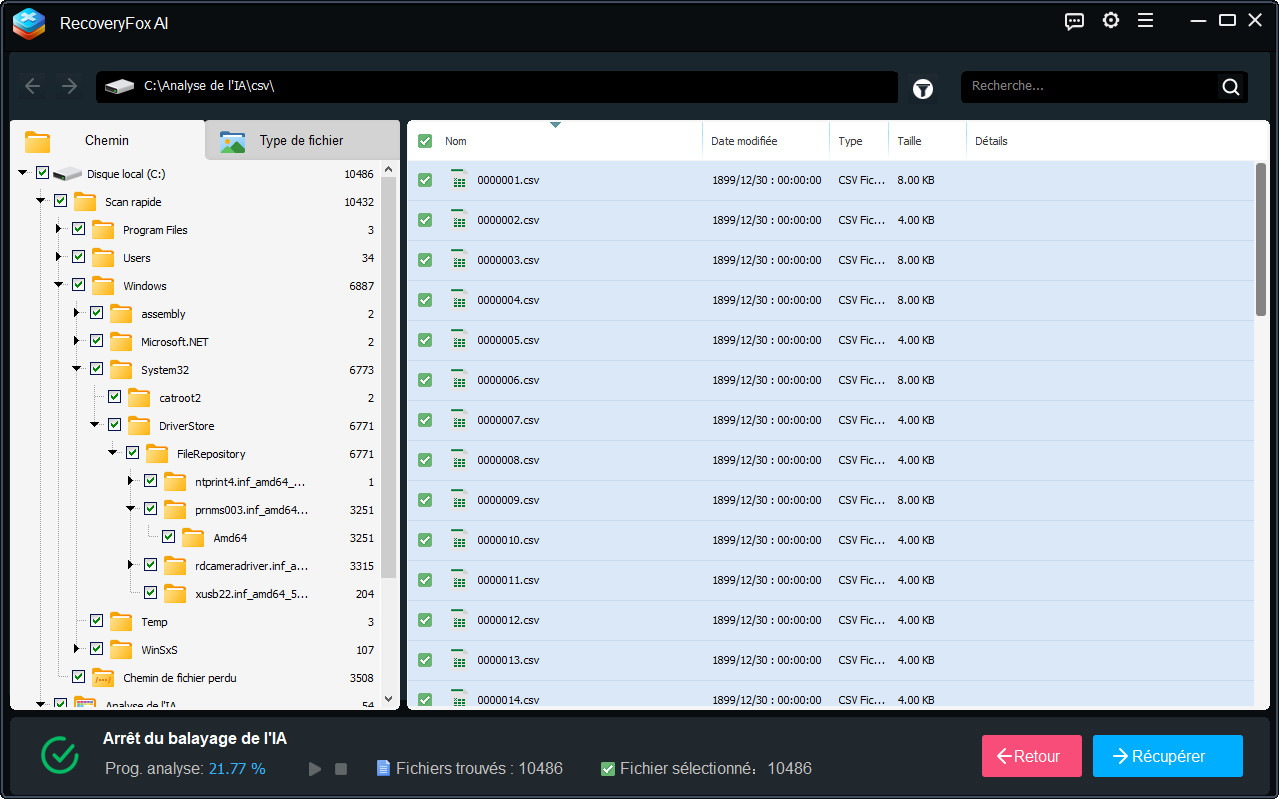1279x799 pixels.
Task: Uncheck the Disque local (C:) checkbox
Action: (x=42, y=173)
